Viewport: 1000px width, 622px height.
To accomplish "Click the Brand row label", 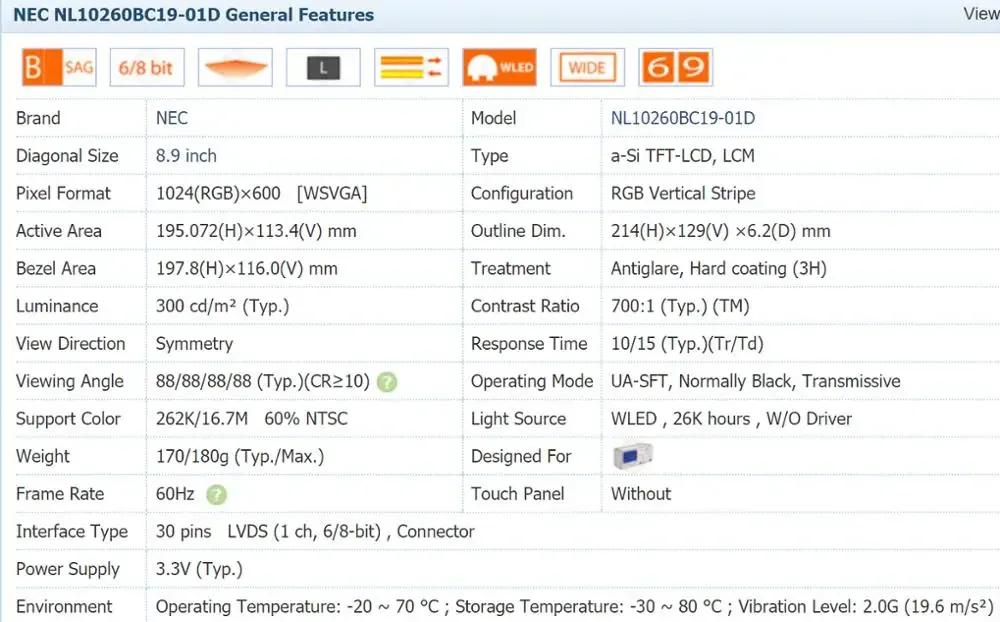I will (x=38, y=118).
